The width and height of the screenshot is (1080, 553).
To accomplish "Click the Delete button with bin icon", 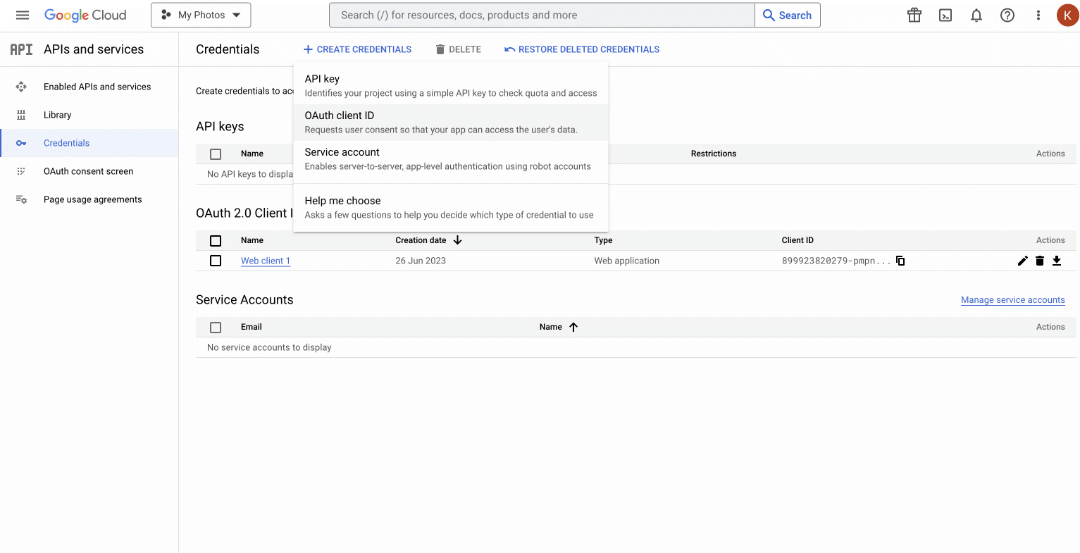I will point(458,50).
